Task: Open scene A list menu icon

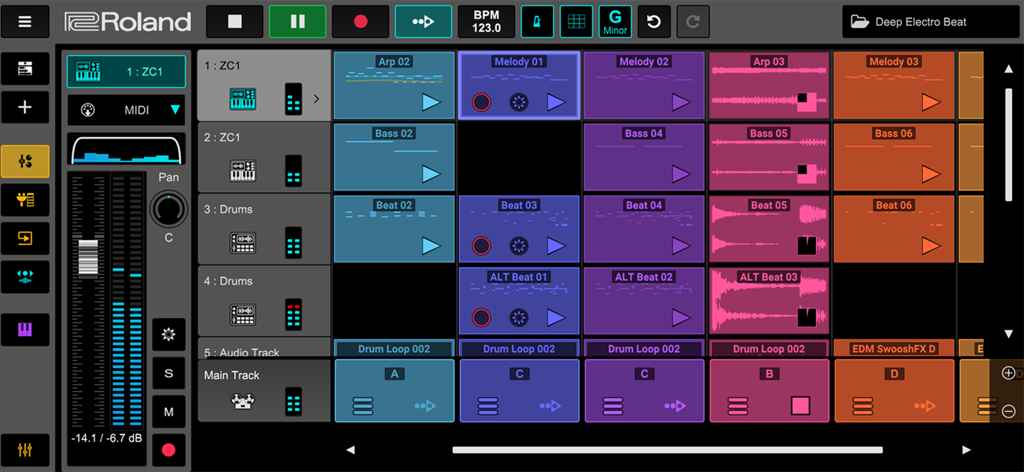Action: coord(362,406)
